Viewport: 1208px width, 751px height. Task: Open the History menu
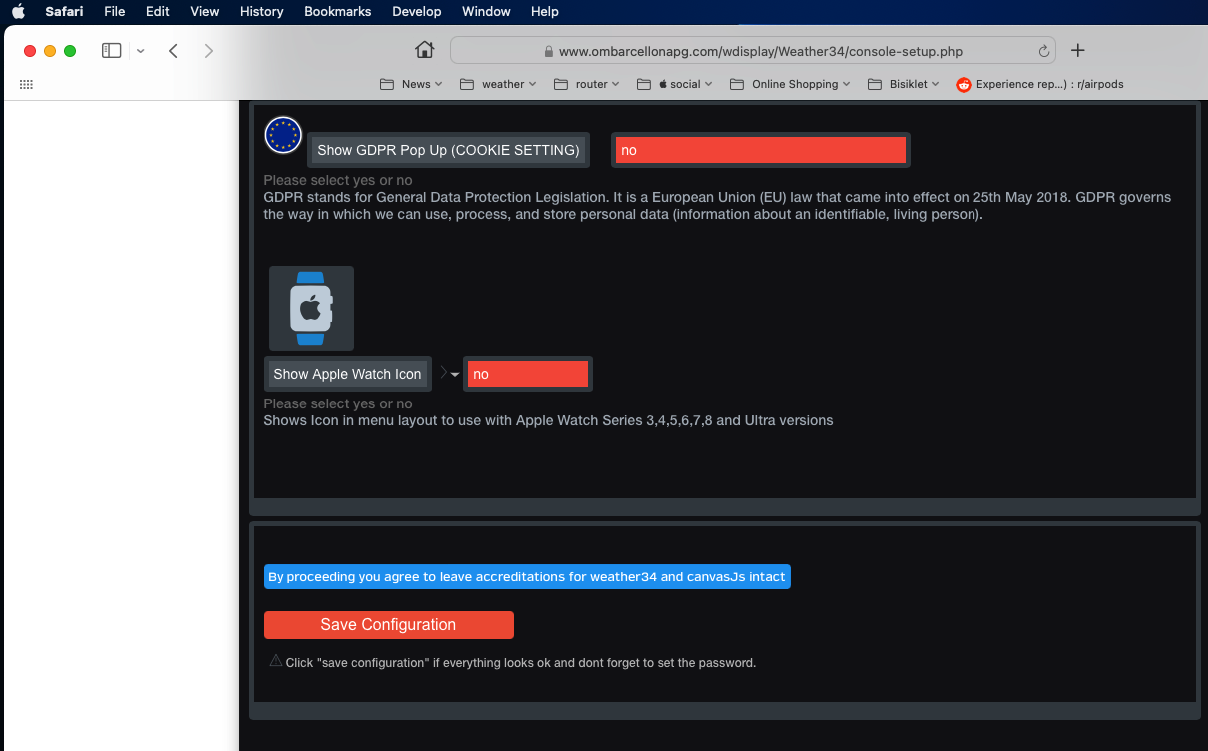pyautogui.click(x=261, y=12)
